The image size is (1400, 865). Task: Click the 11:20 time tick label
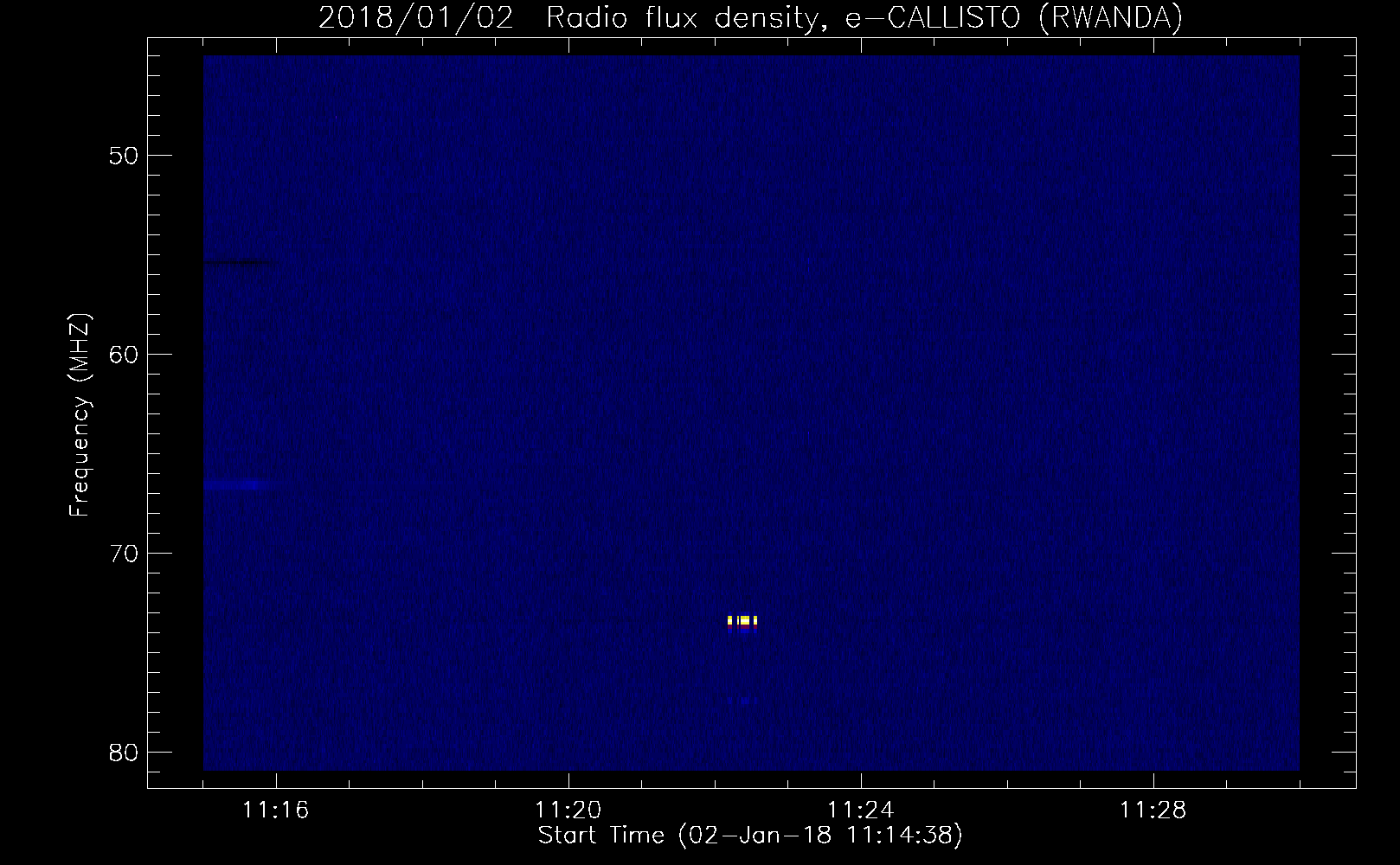pyautogui.click(x=568, y=811)
